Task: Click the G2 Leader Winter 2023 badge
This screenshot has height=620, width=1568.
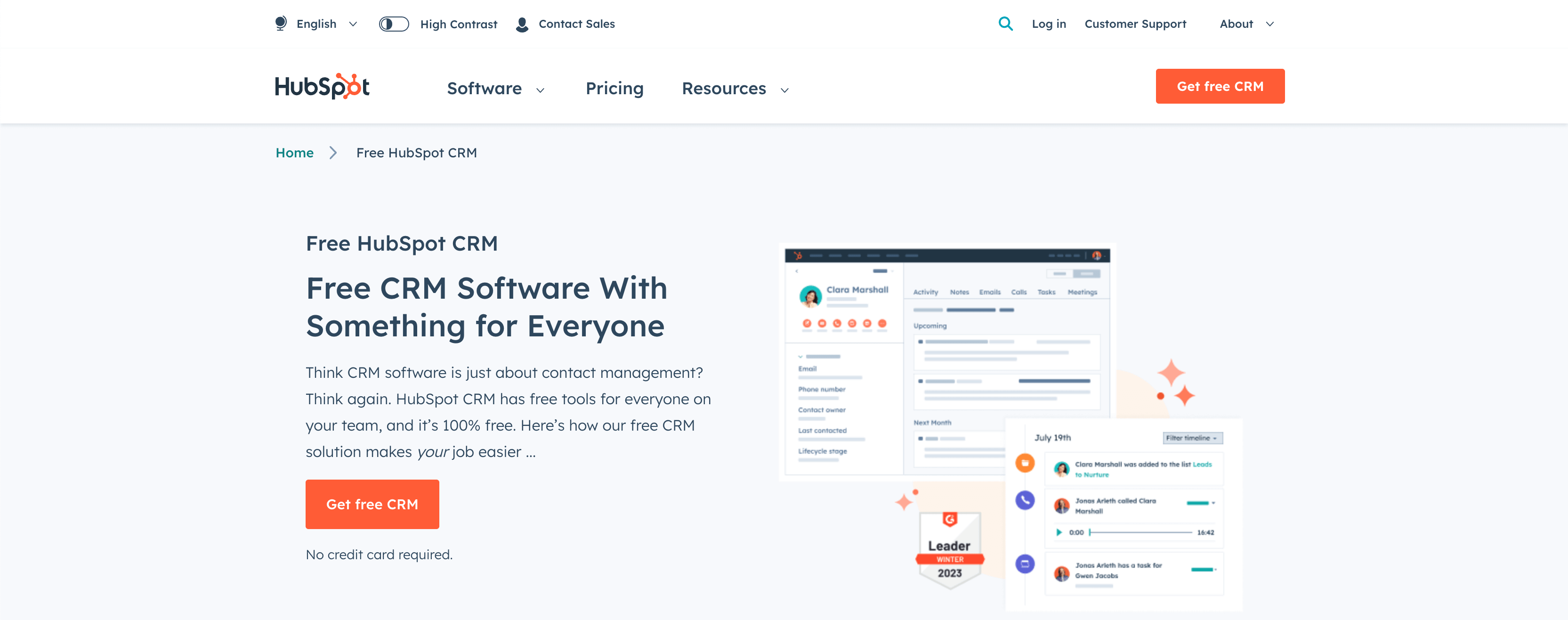Action: tap(950, 550)
